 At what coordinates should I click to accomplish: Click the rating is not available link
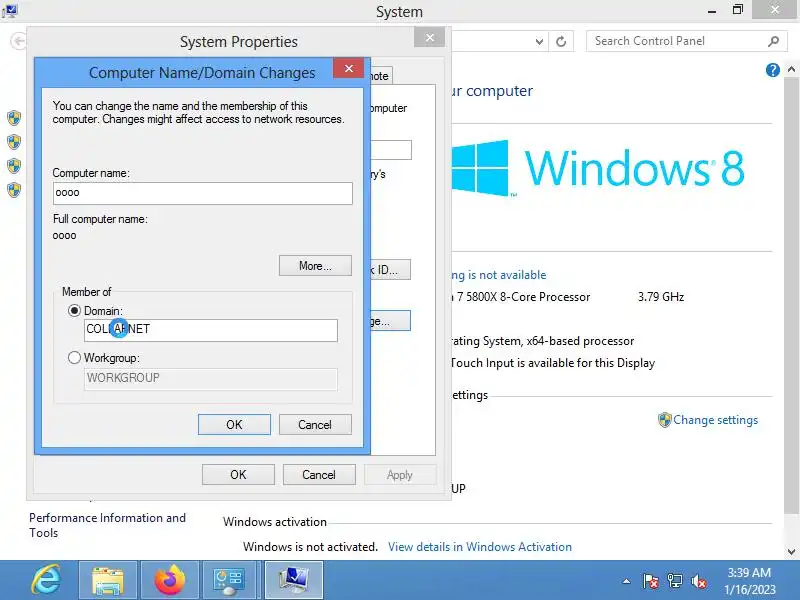[499, 275]
